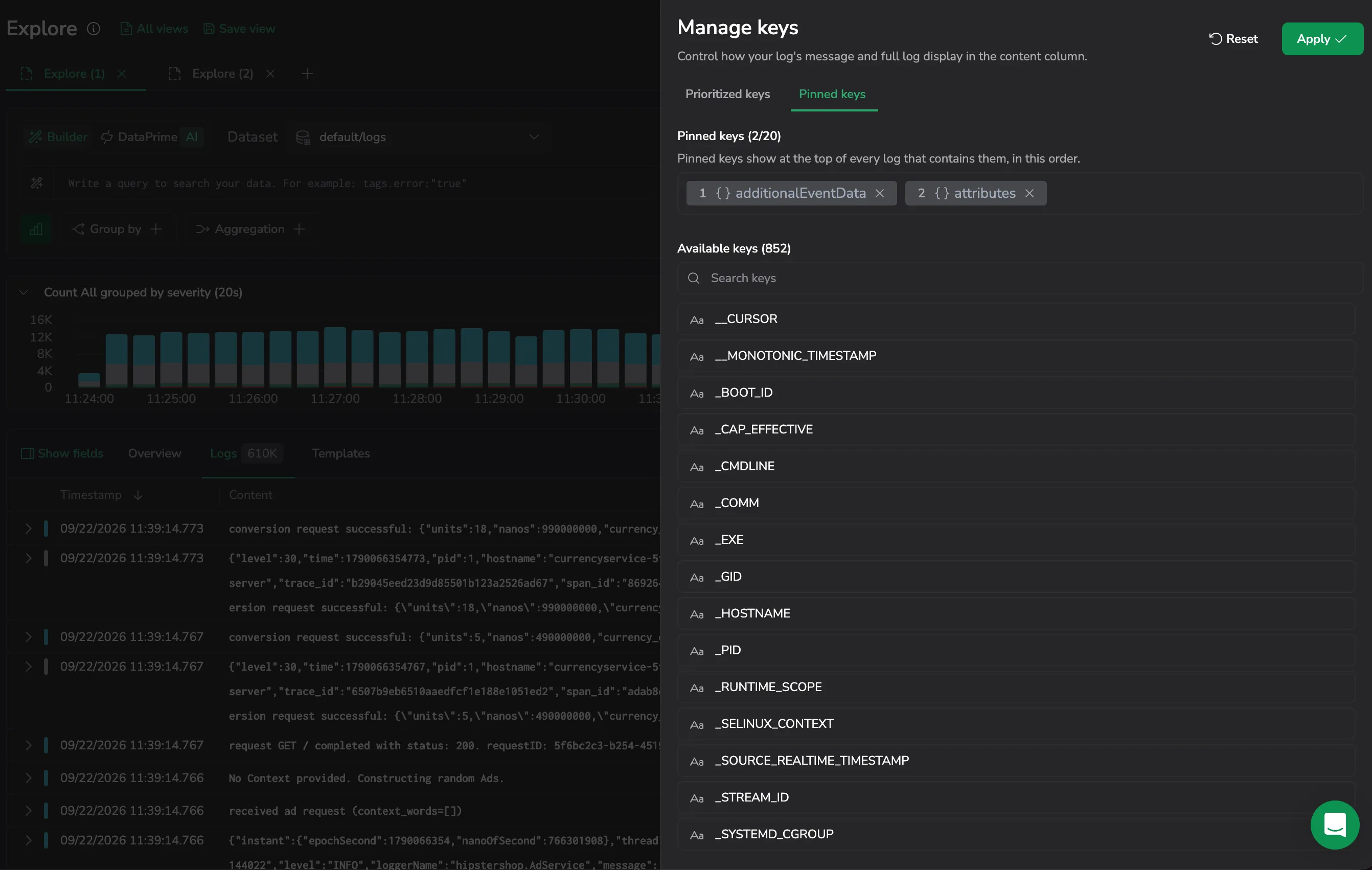Focus the Search keys input field
The image size is (1372, 870).
coord(1020,278)
